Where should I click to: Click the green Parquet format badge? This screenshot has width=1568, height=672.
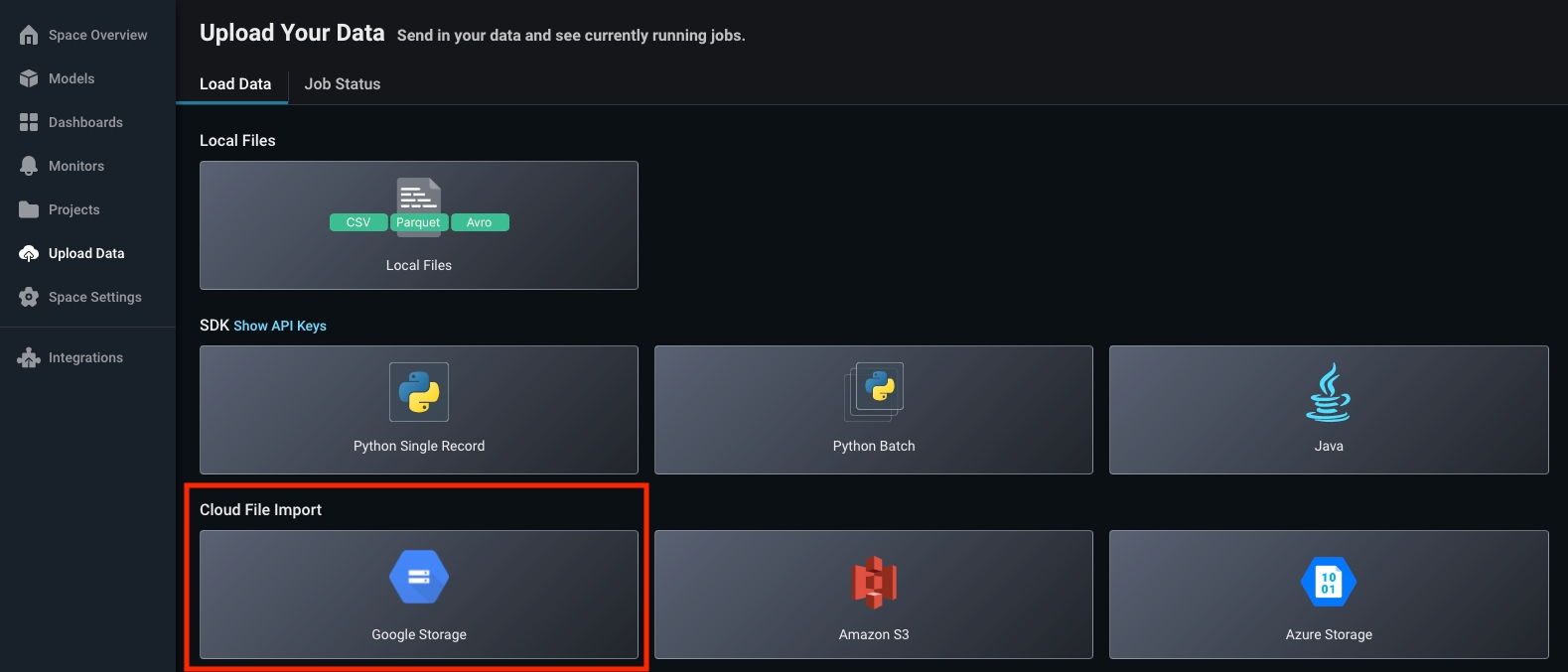click(418, 222)
